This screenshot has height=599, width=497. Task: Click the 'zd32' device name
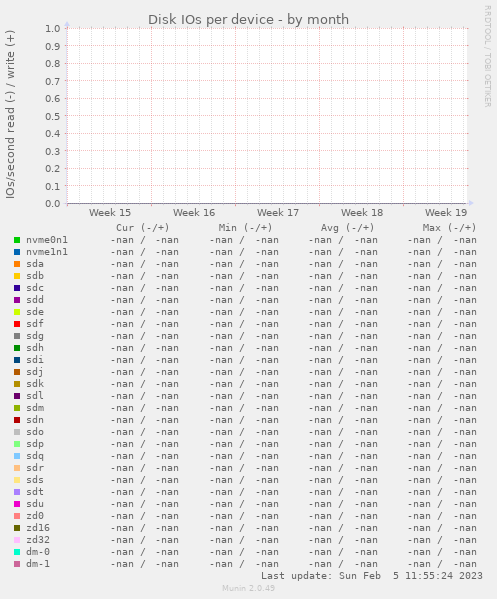(x=38, y=540)
